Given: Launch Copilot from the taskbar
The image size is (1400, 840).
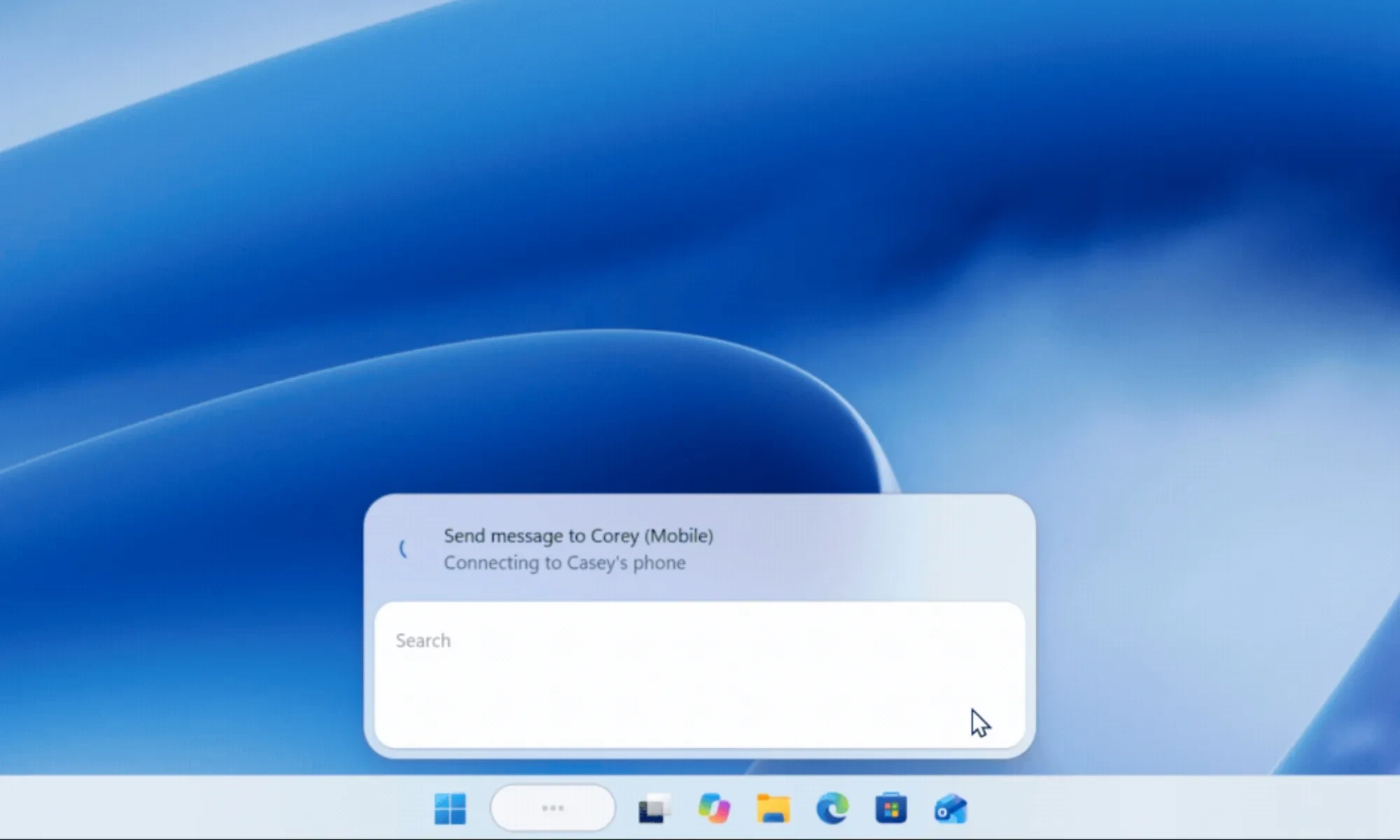Looking at the screenshot, I should tap(714, 808).
